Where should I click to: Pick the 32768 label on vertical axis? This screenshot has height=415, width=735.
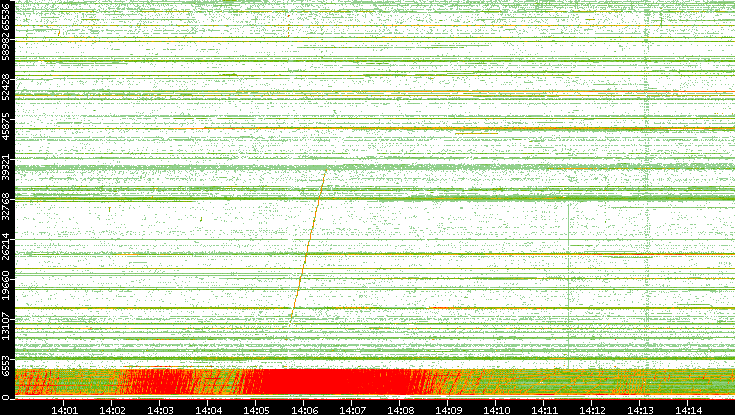pyautogui.click(x=7, y=206)
